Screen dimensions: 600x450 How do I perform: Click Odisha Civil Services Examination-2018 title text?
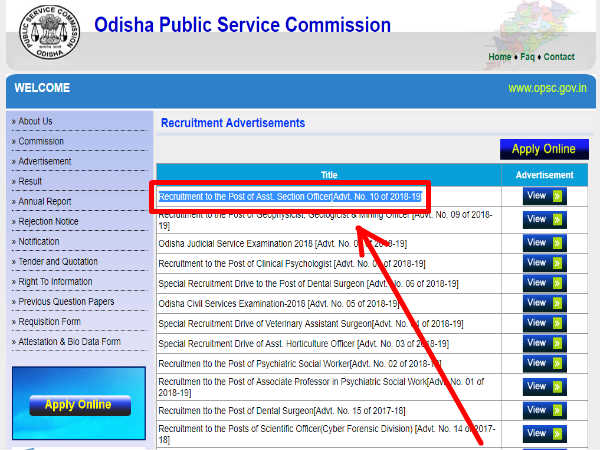[279, 304]
